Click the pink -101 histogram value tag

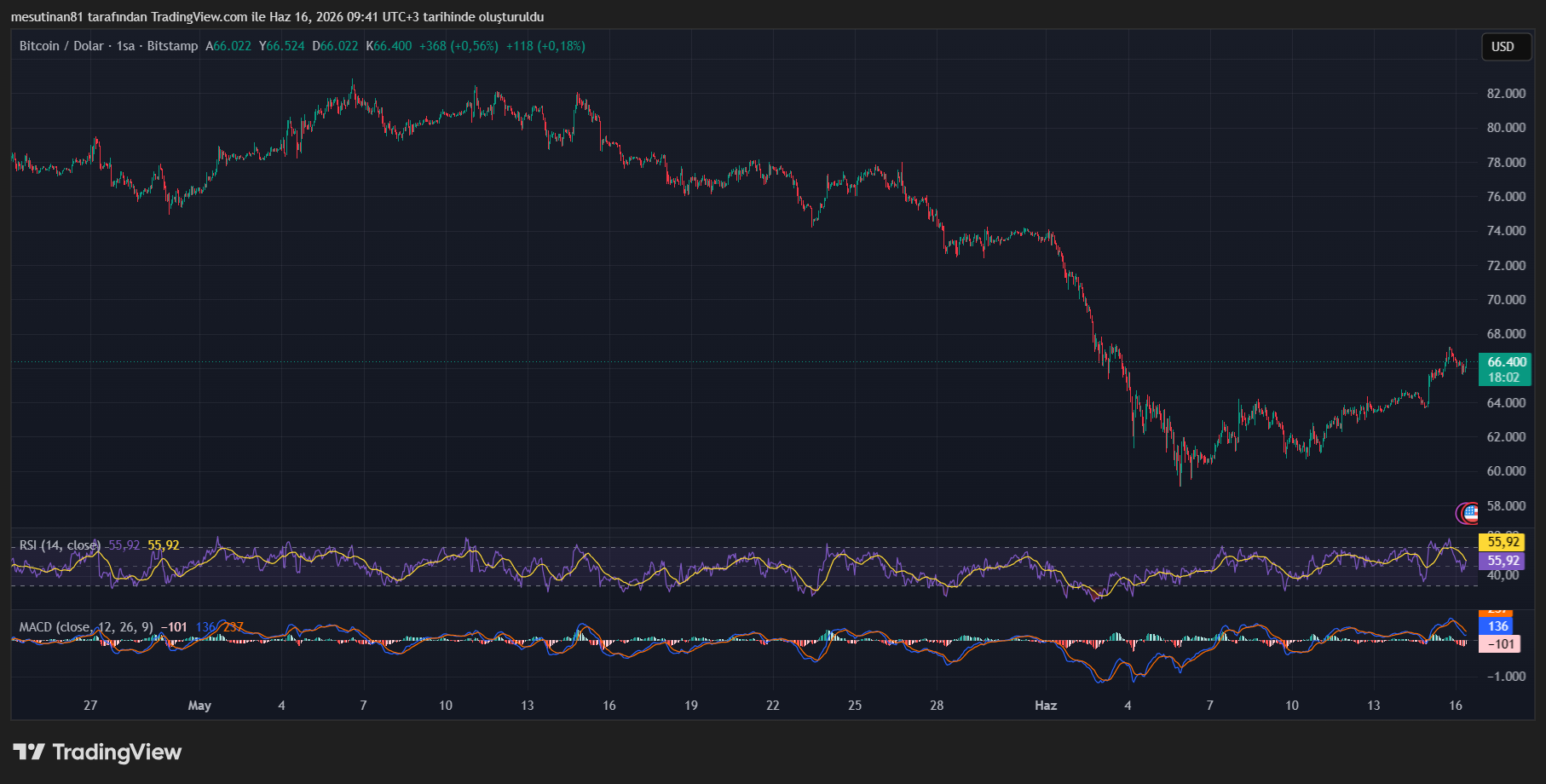1500,644
